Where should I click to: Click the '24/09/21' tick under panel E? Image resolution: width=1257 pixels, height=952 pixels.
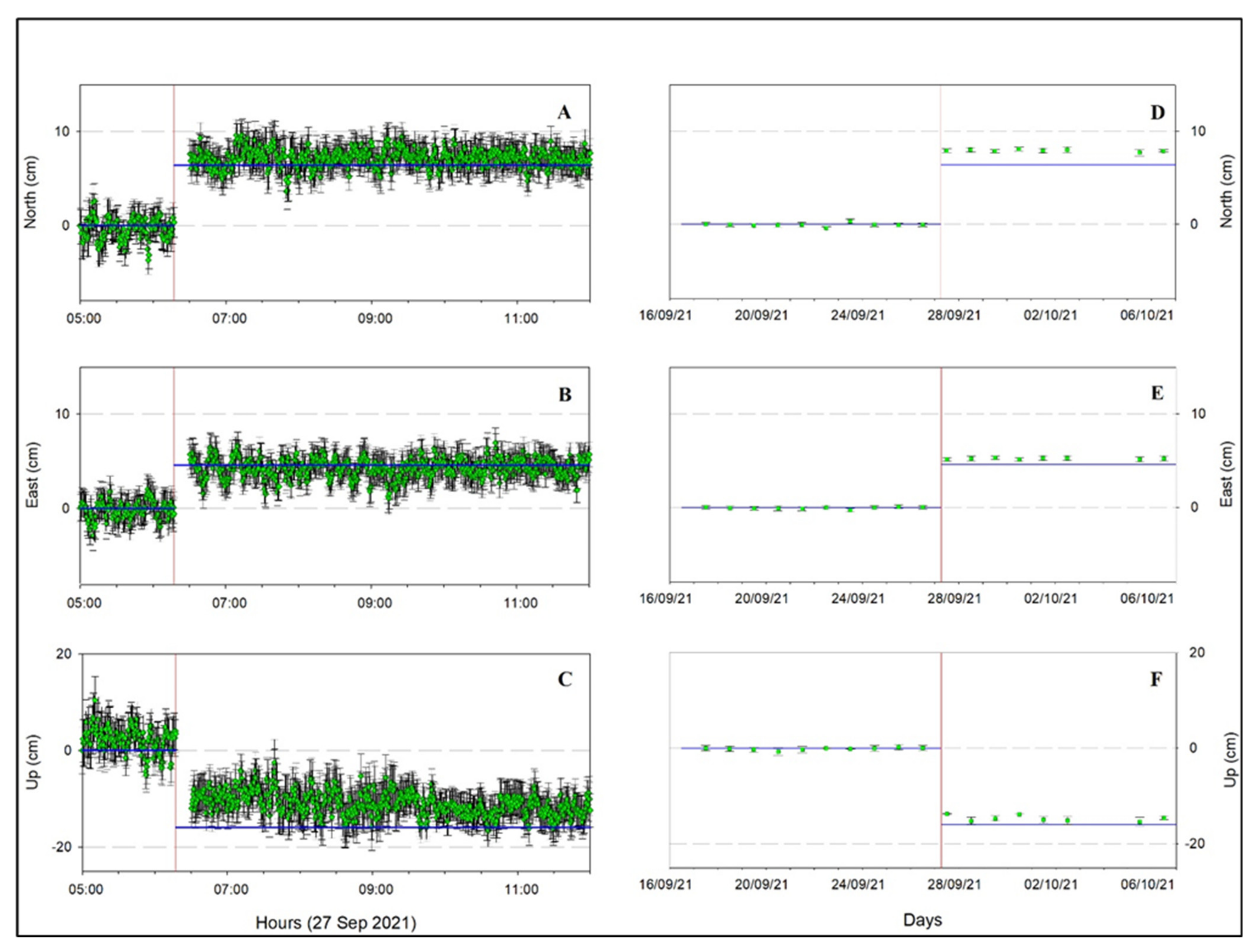tap(857, 598)
